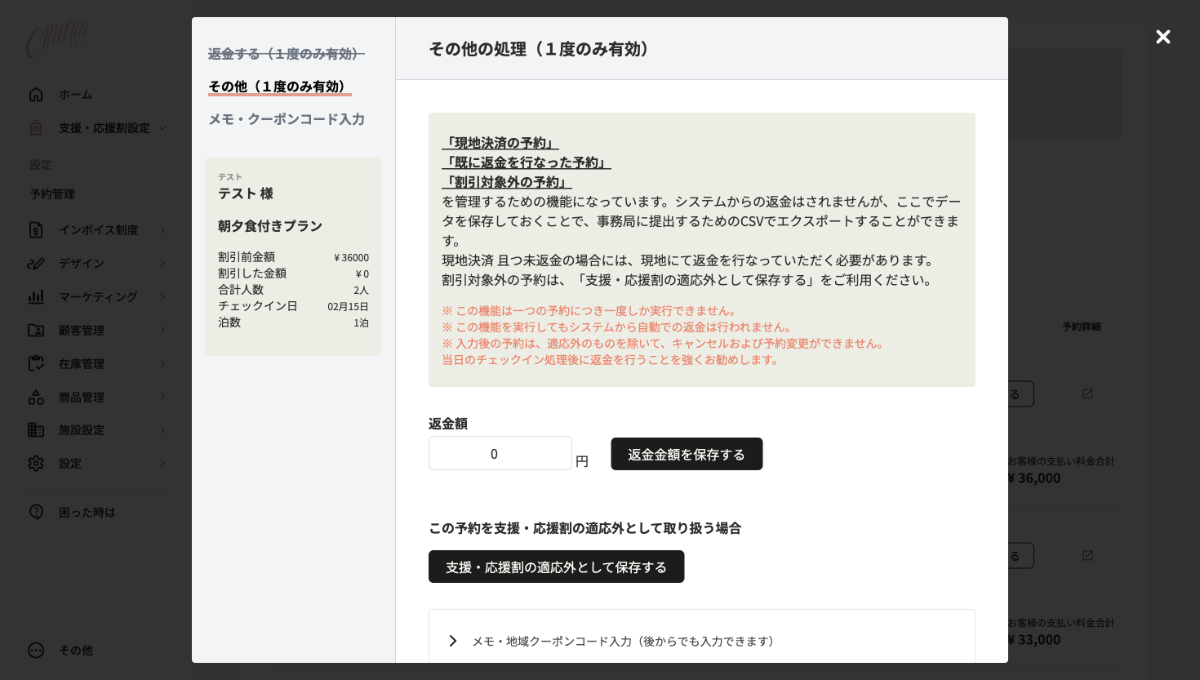
Task: Click 支援・応援割の適応外として保存する button
Action: (x=556, y=567)
